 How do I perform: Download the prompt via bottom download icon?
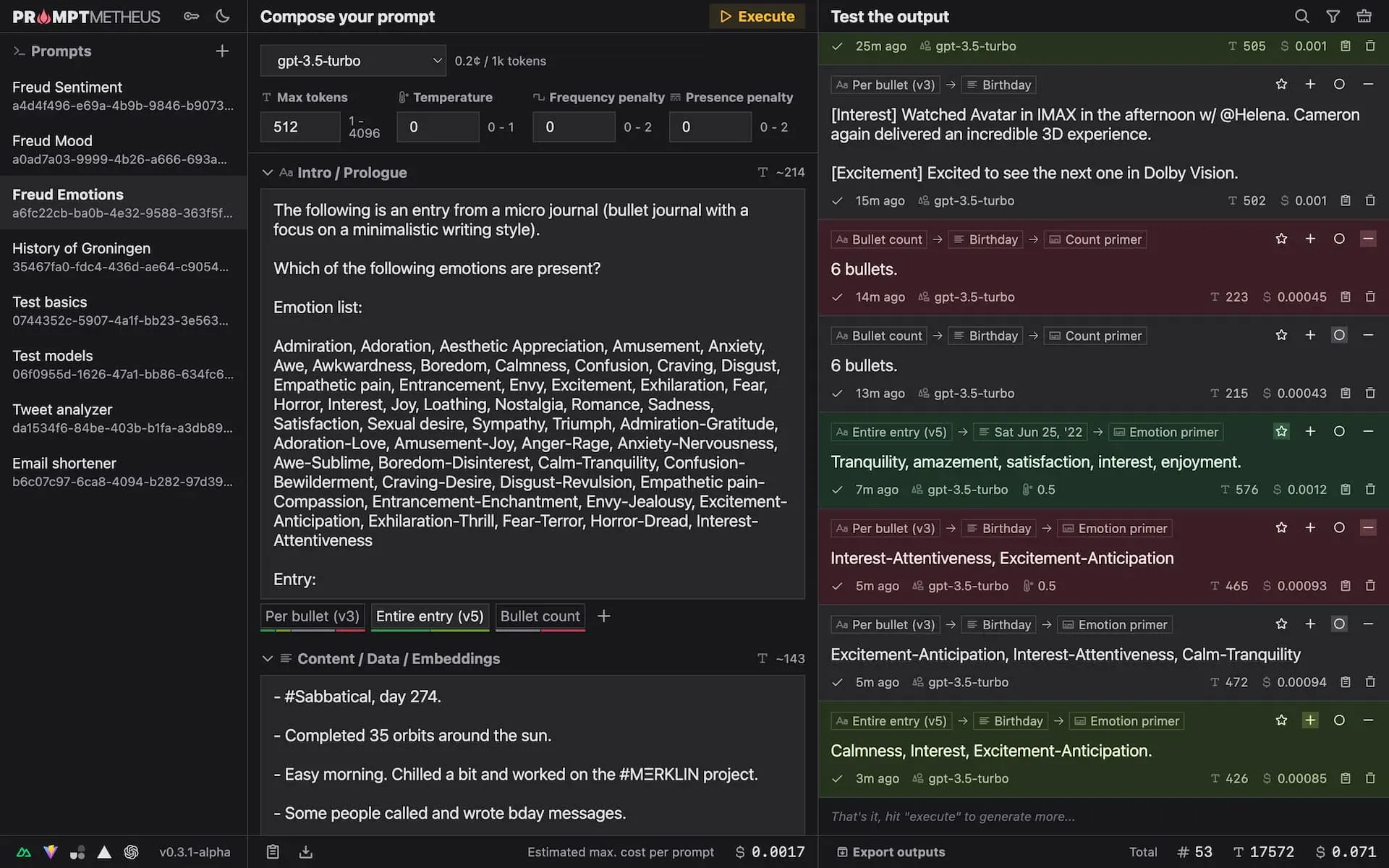click(306, 852)
